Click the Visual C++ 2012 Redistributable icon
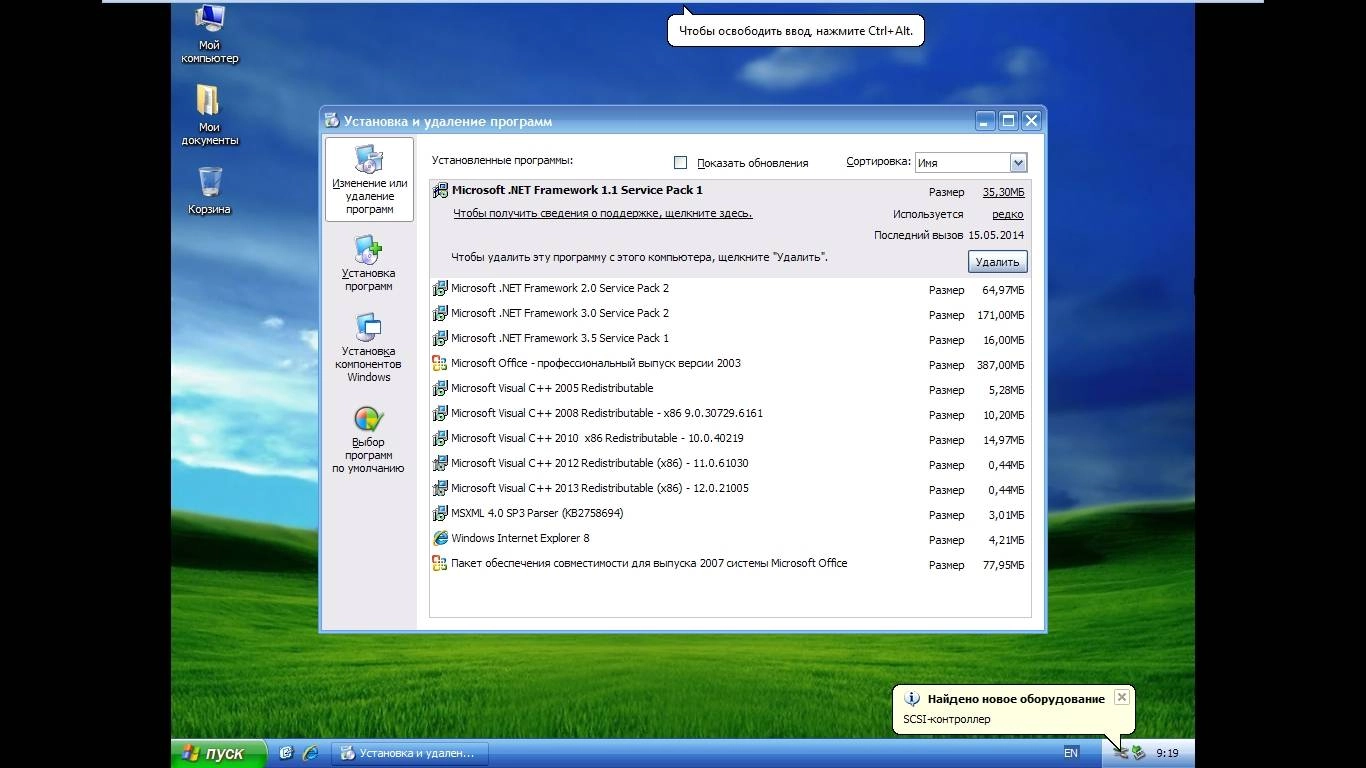Image resolution: width=1366 pixels, height=768 pixels. pyautogui.click(x=440, y=463)
